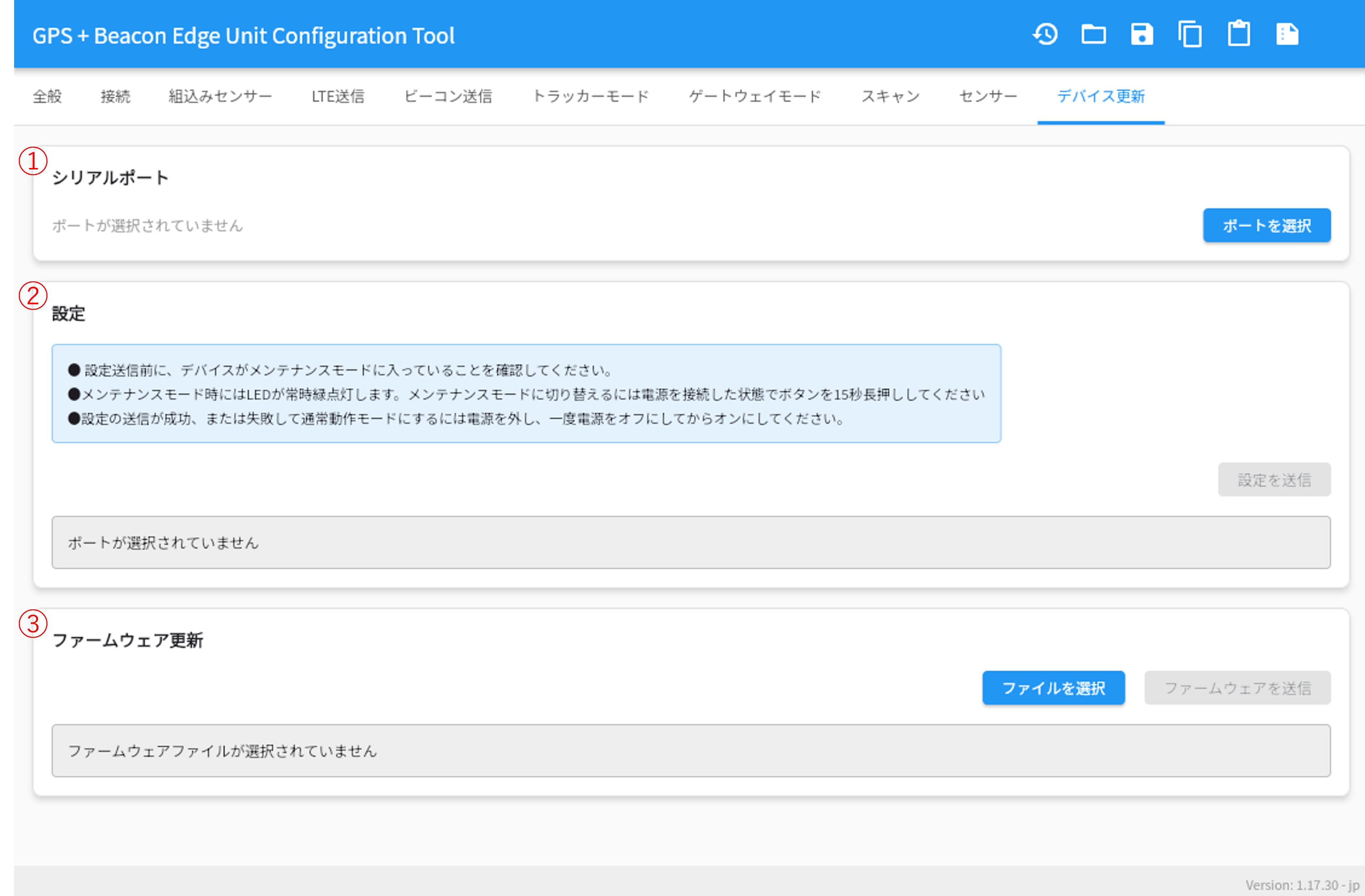Select the ゲートウェイモード tab
The width and height of the screenshot is (1365, 896).
[x=755, y=96]
